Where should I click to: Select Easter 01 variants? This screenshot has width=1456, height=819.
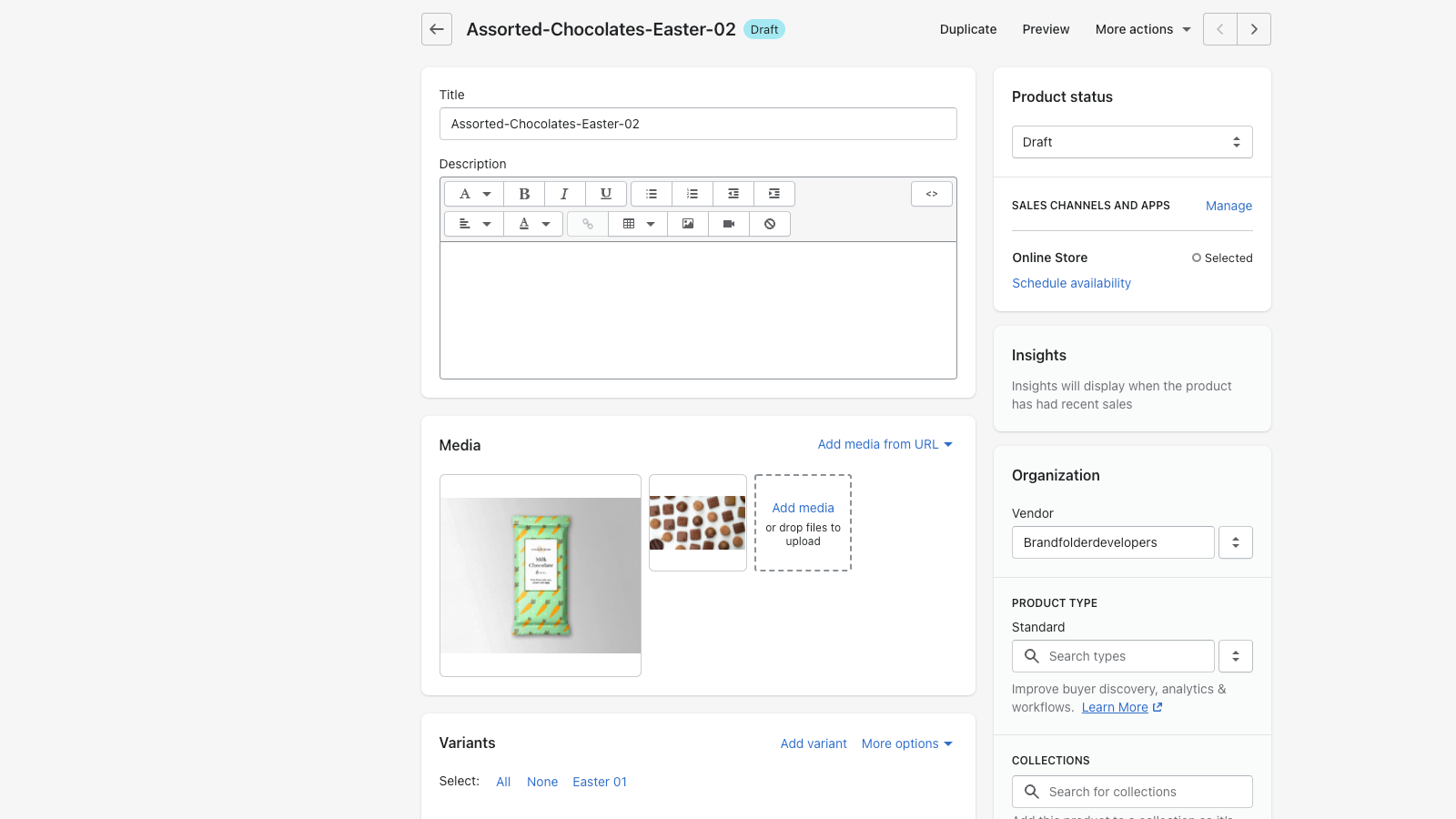600,782
